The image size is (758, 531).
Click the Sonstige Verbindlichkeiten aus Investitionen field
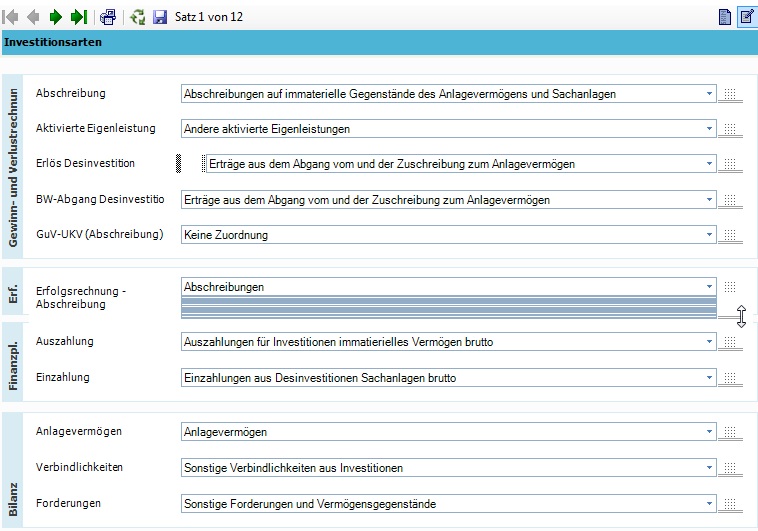[x=449, y=468]
